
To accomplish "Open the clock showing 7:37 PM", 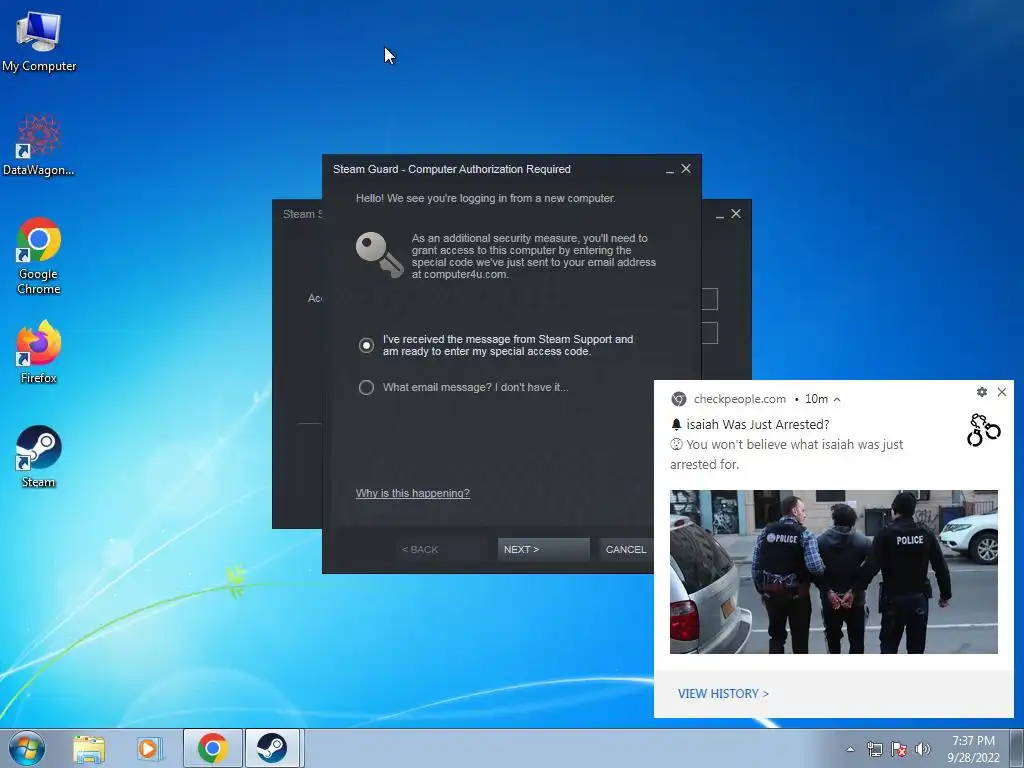I will coord(973,749).
